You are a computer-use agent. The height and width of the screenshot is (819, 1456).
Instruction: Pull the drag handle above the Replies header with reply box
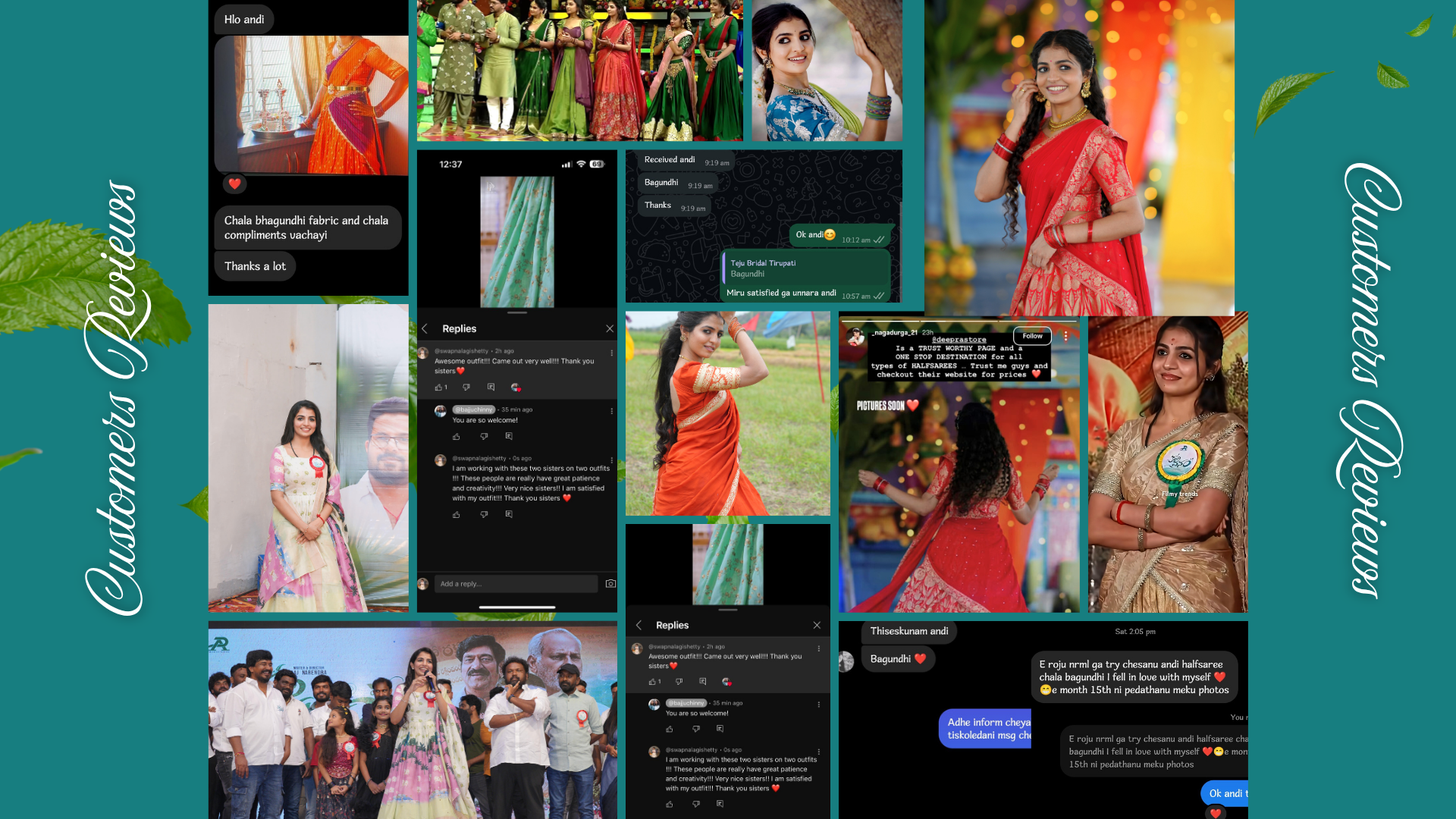517,312
